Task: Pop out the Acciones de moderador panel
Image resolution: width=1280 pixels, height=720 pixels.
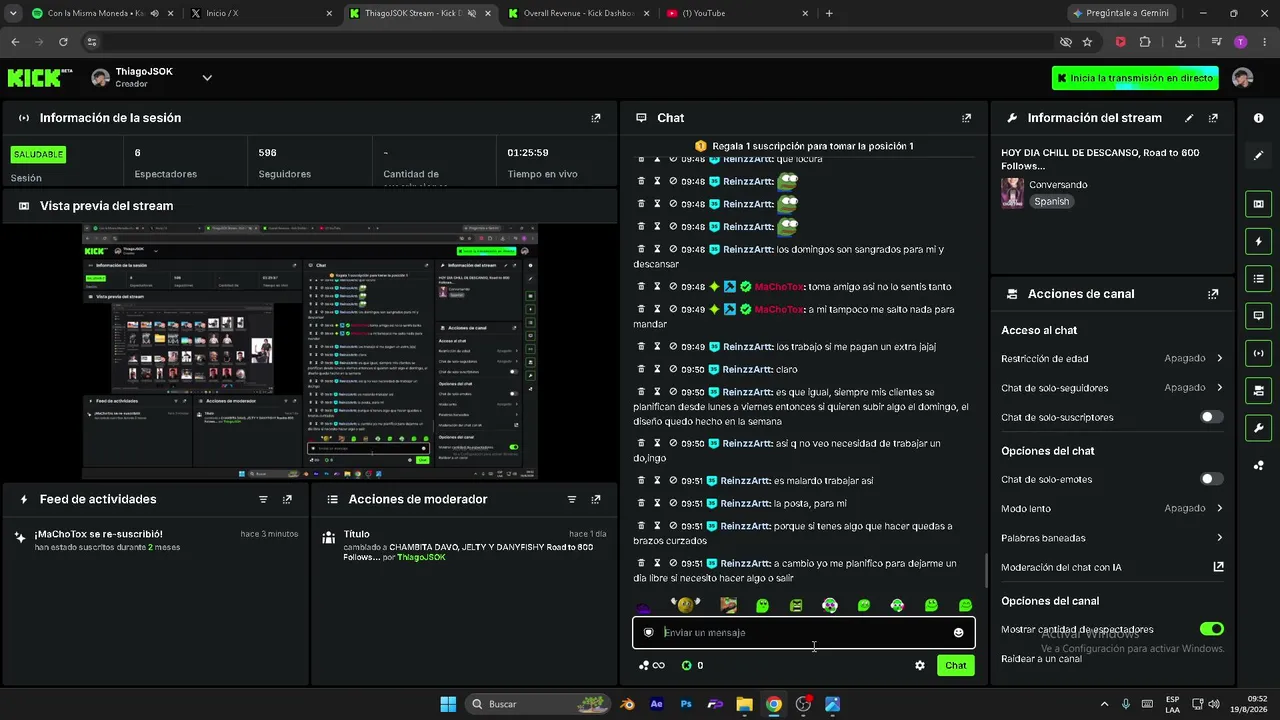Action: 596,499
